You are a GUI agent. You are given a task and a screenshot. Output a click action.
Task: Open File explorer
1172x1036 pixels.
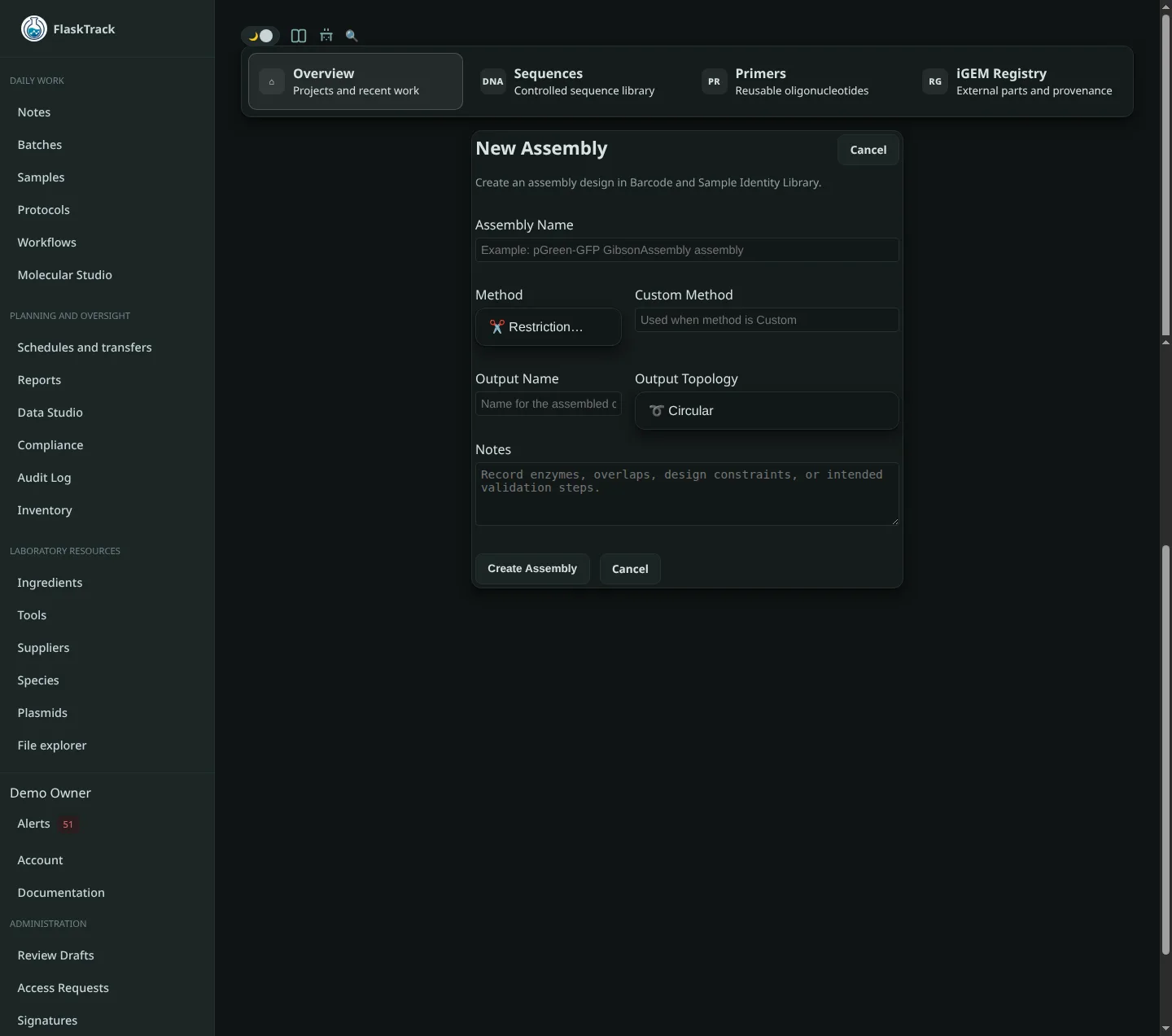click(x=52, y=745)
